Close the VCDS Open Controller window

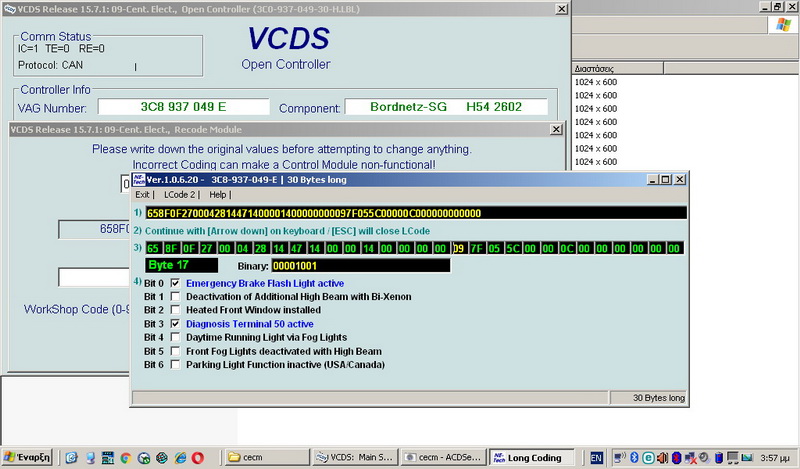pos(561,9)
